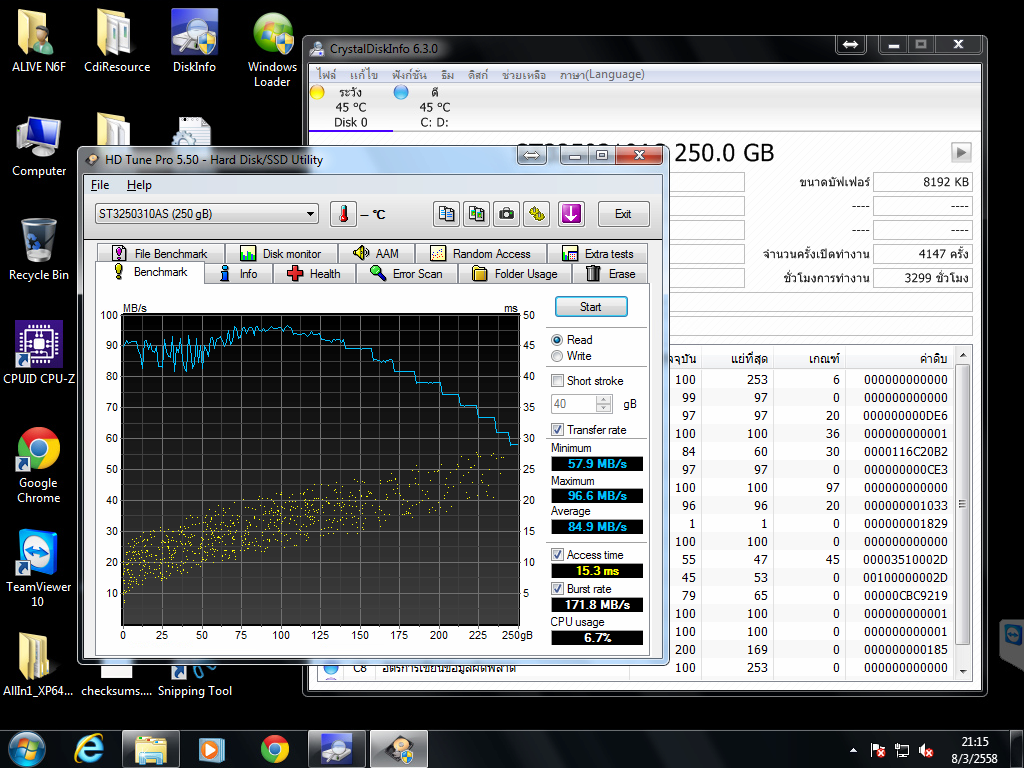Toggle the Burst rate checkbox
1024x768 pixels.
click(x=558, y=589)
